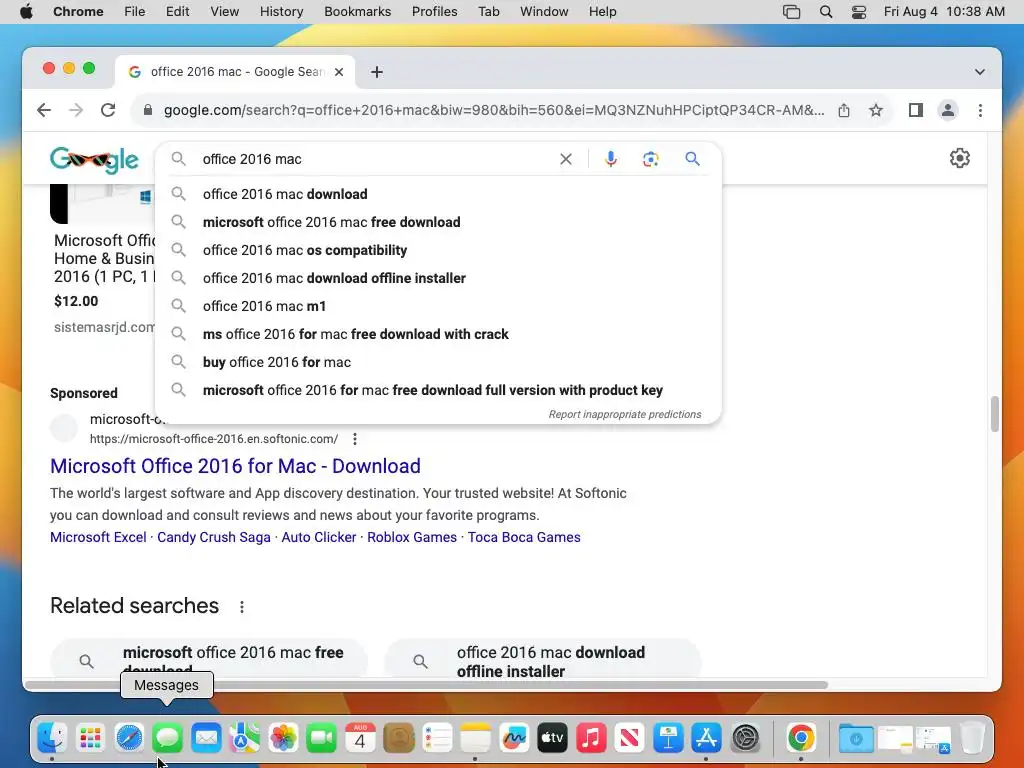Image resolution: width=1024 pixels, height=768 pixels.
Task: Open Chrome profile avatar menu
Action: (x=948, y=110)
